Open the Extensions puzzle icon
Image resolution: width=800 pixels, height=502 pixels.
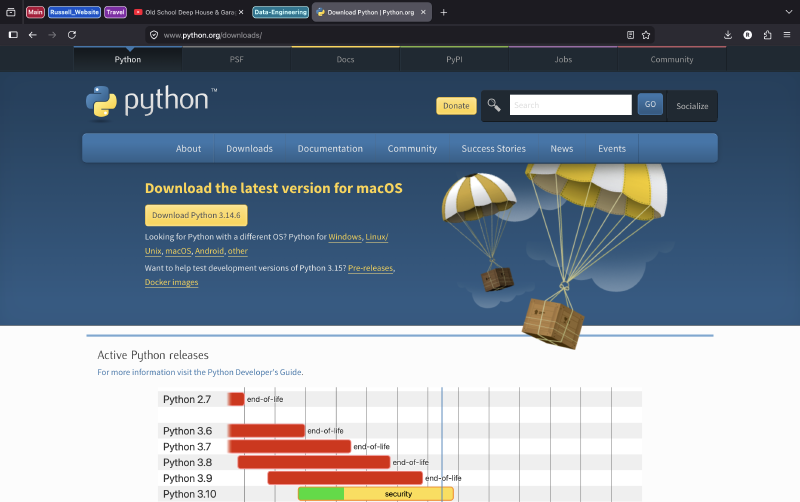click(767, 35)
